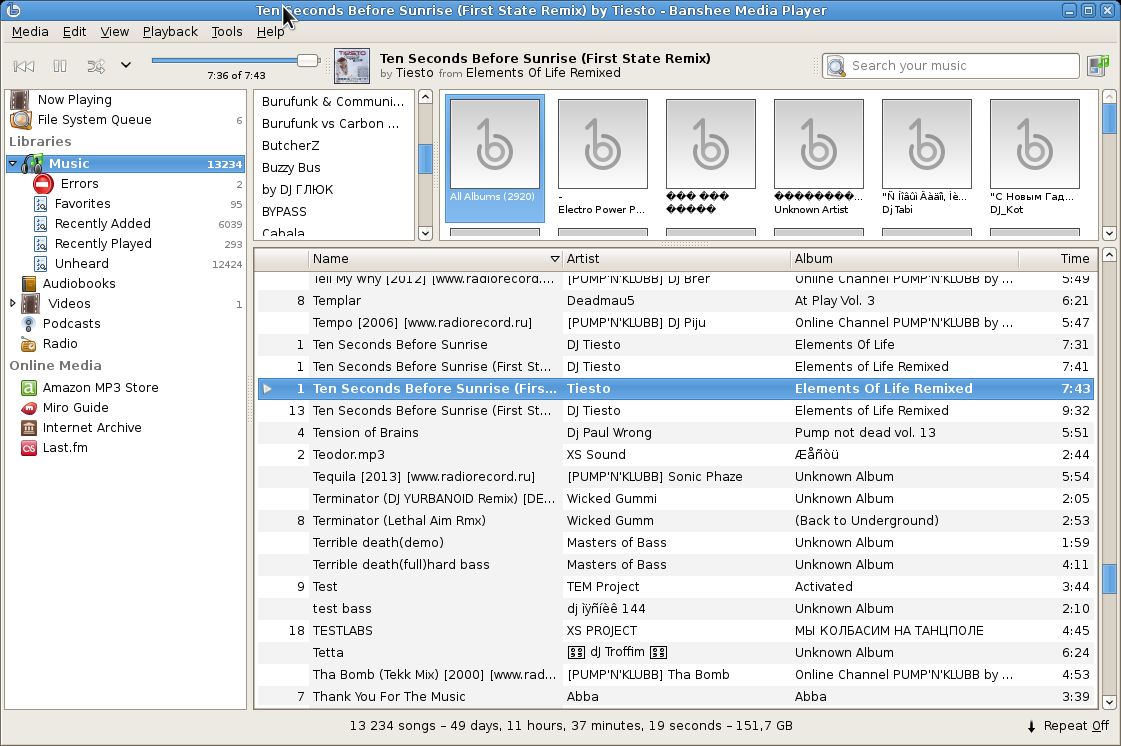Click the previous track button
Image resolution: width=1121 pixels, height=746 pixels.
click(x=24, y=66)
